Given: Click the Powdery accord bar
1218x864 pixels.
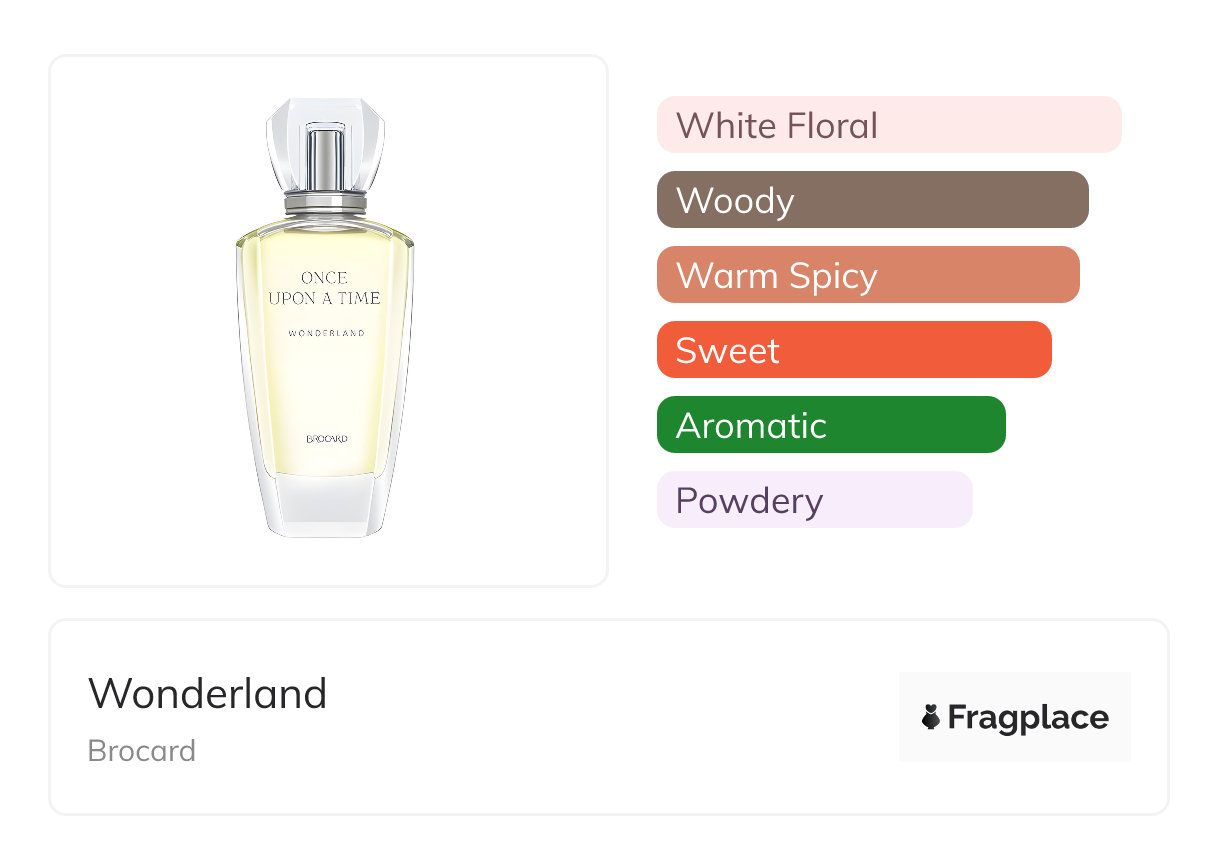Looking at the screenshot, I should [x=814, y=500].
